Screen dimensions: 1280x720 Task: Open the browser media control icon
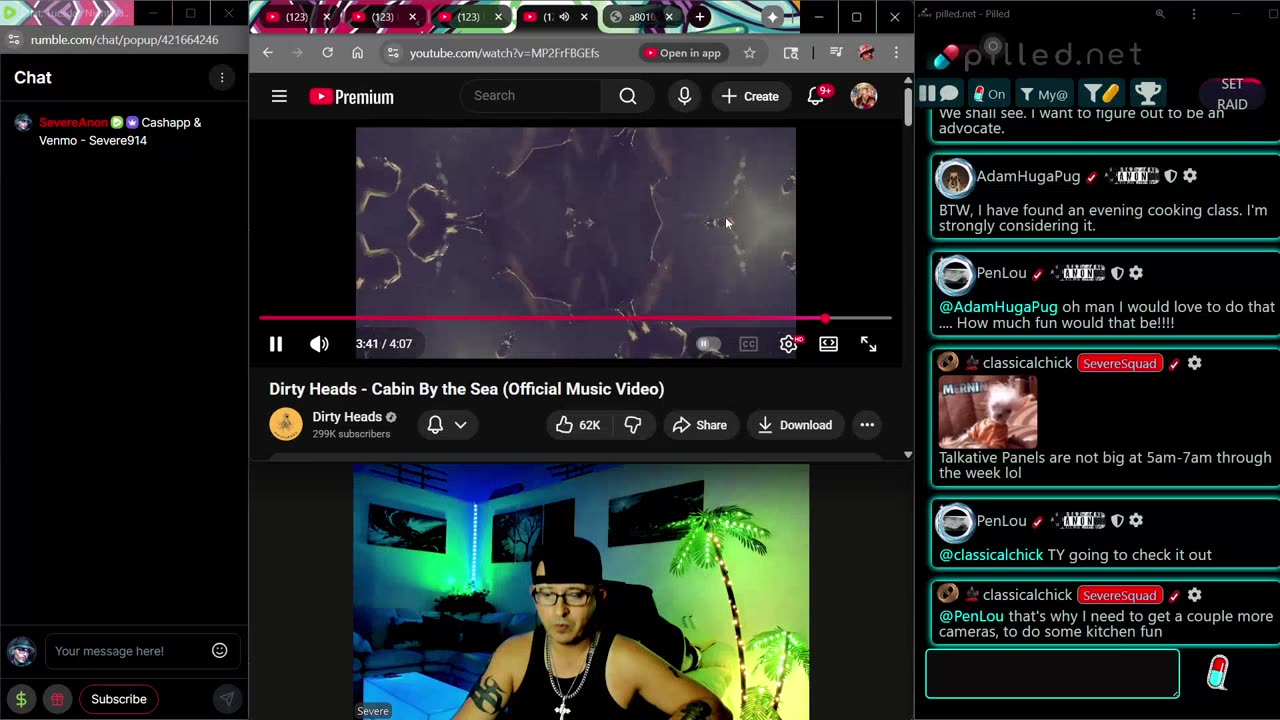pyautogui.click(x=836, y=53)
